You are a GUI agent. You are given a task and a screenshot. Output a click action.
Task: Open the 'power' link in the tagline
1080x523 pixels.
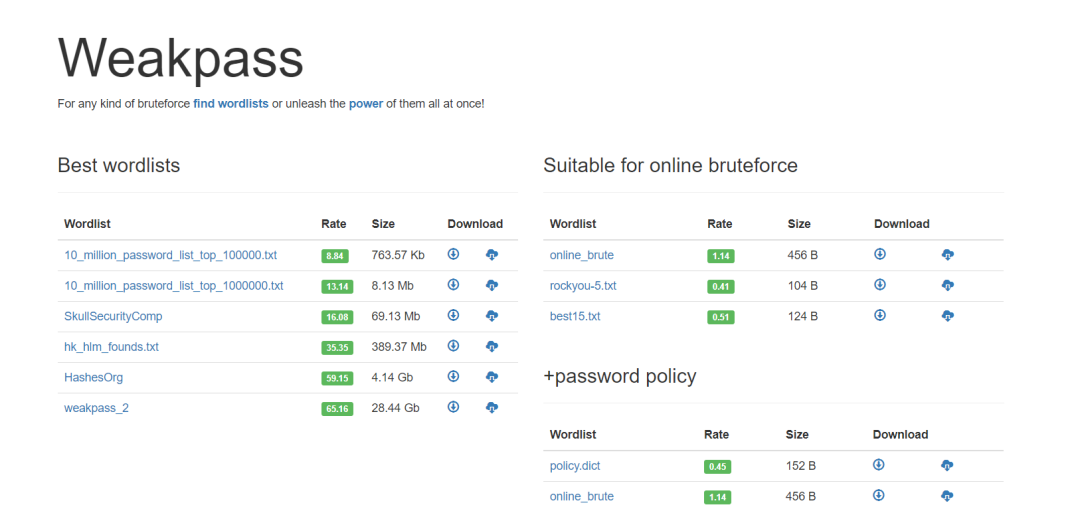366,104
